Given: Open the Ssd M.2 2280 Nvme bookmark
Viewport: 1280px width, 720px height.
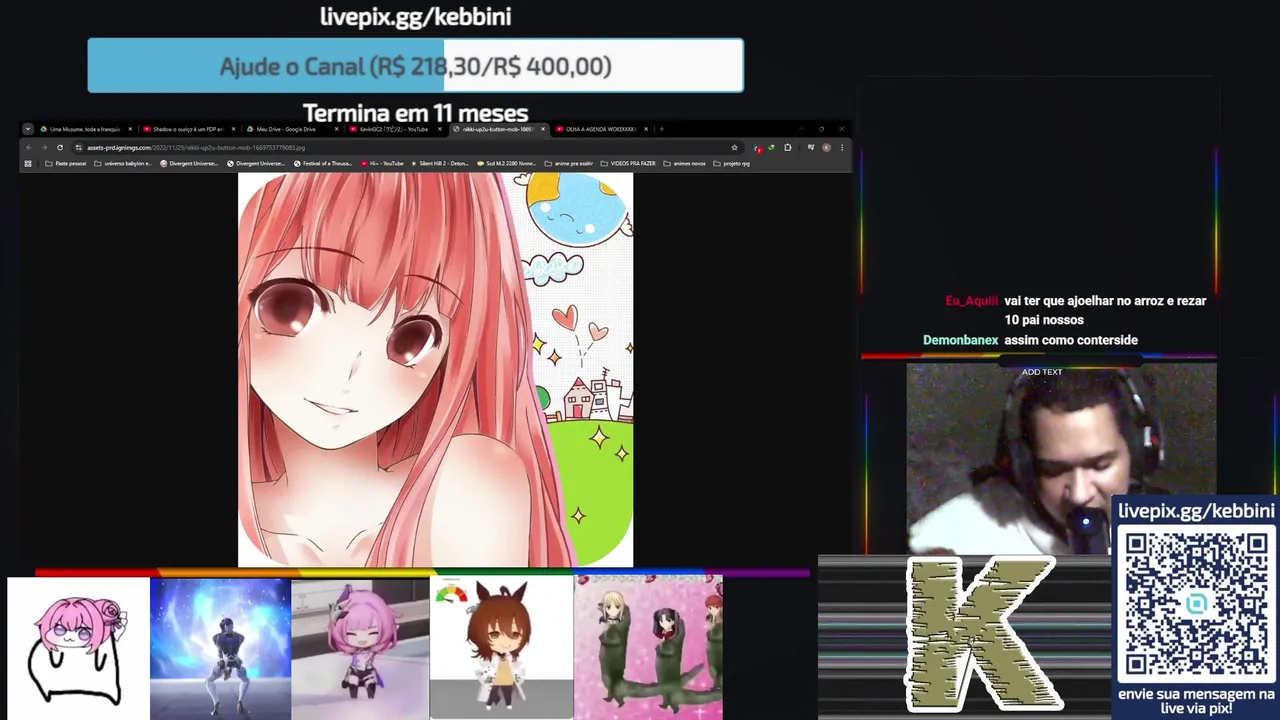Looking at the screenshot, I should tap(507, 163).
